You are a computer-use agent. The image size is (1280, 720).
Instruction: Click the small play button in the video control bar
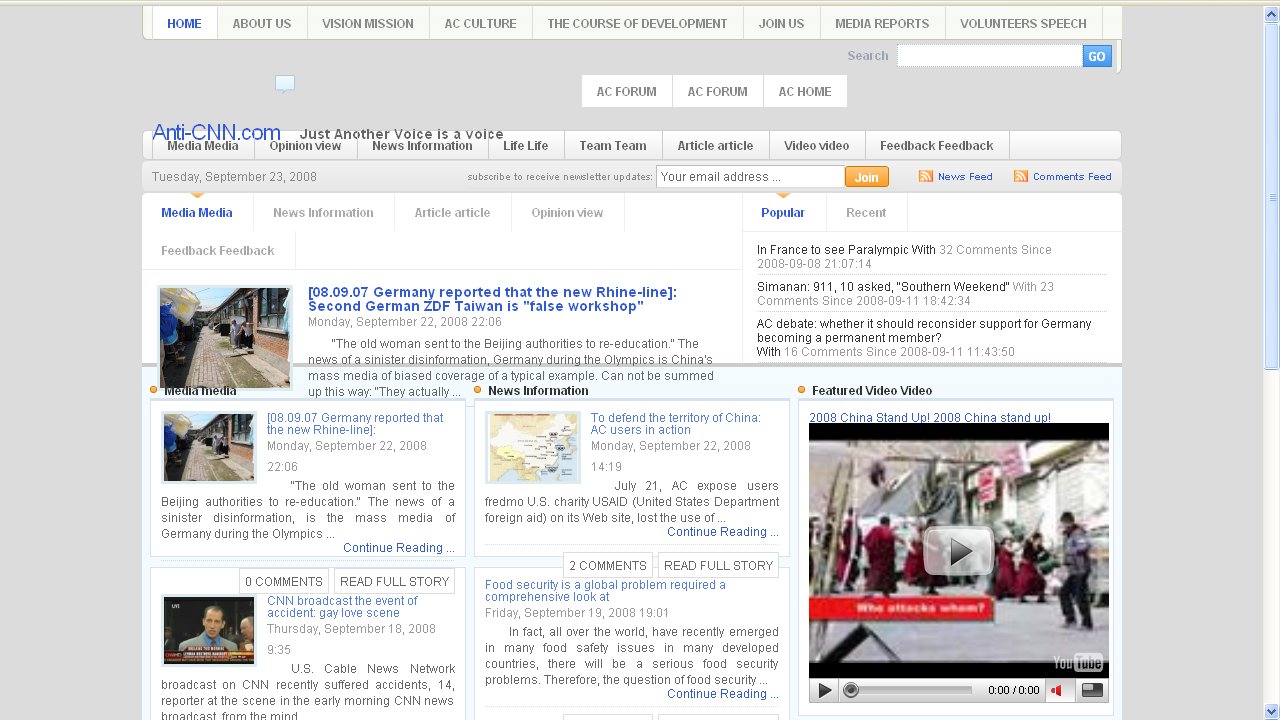point(824,690)
